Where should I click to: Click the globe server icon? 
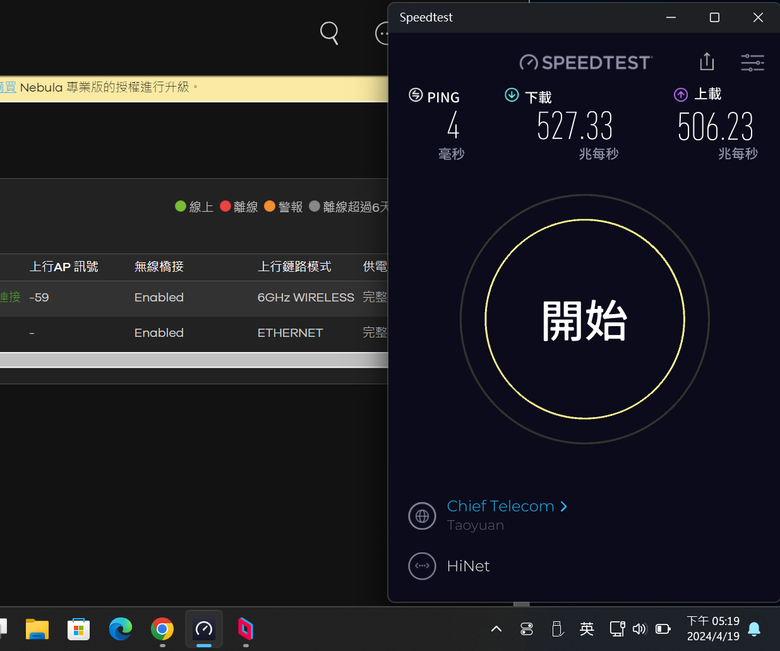(422, 516)
